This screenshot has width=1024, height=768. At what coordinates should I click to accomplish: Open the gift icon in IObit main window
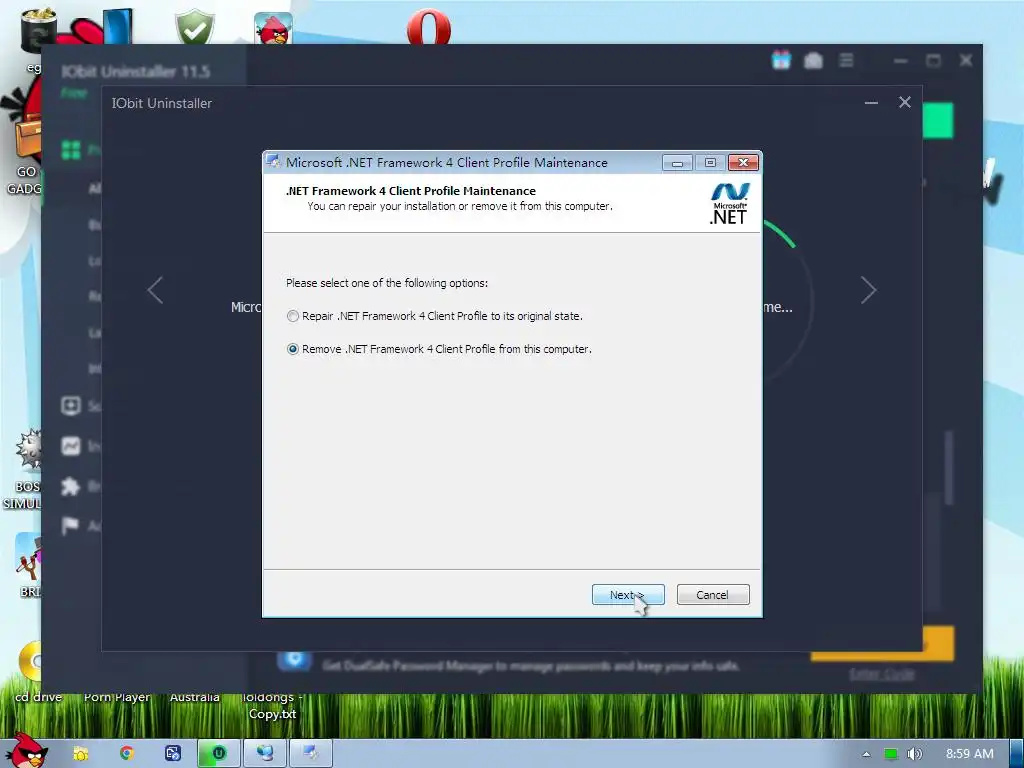pos(781,61)
